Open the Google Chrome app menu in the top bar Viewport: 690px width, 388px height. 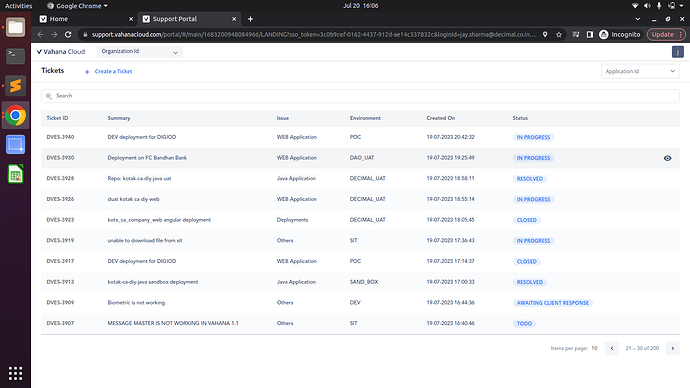pos(77,6)
